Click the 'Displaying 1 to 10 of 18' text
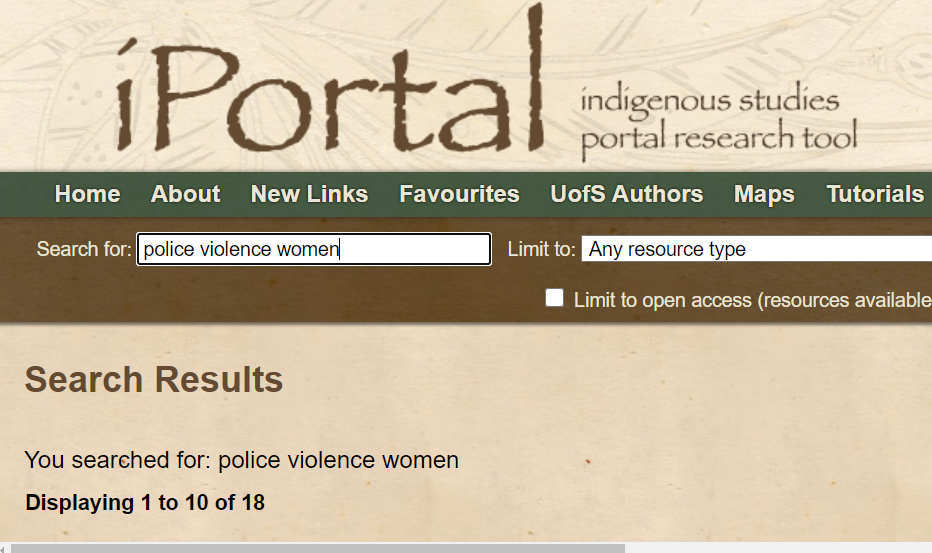 click(x=145, y=502)
